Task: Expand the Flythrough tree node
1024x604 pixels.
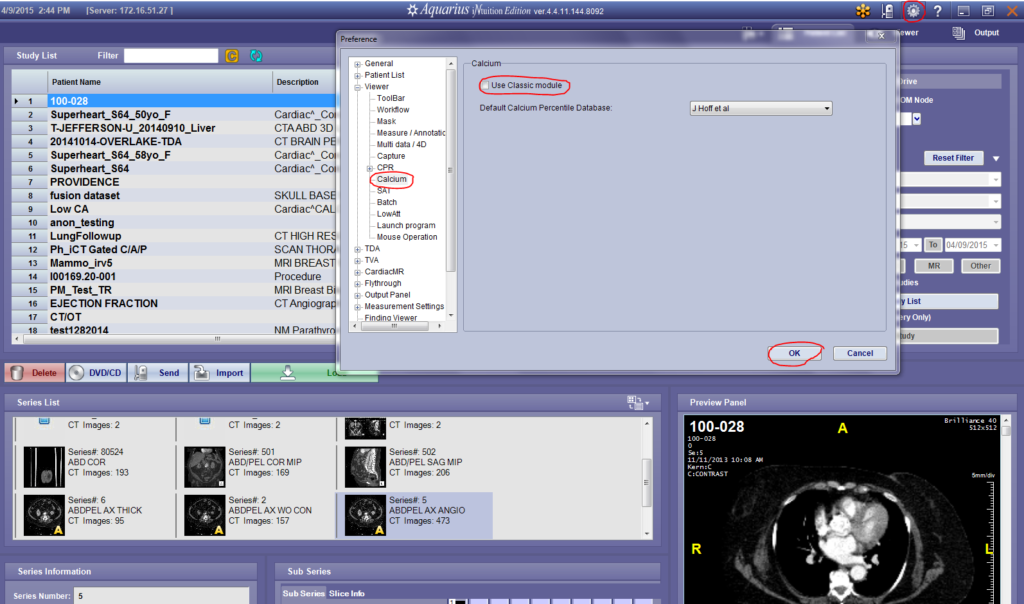Action: [357, 283]
